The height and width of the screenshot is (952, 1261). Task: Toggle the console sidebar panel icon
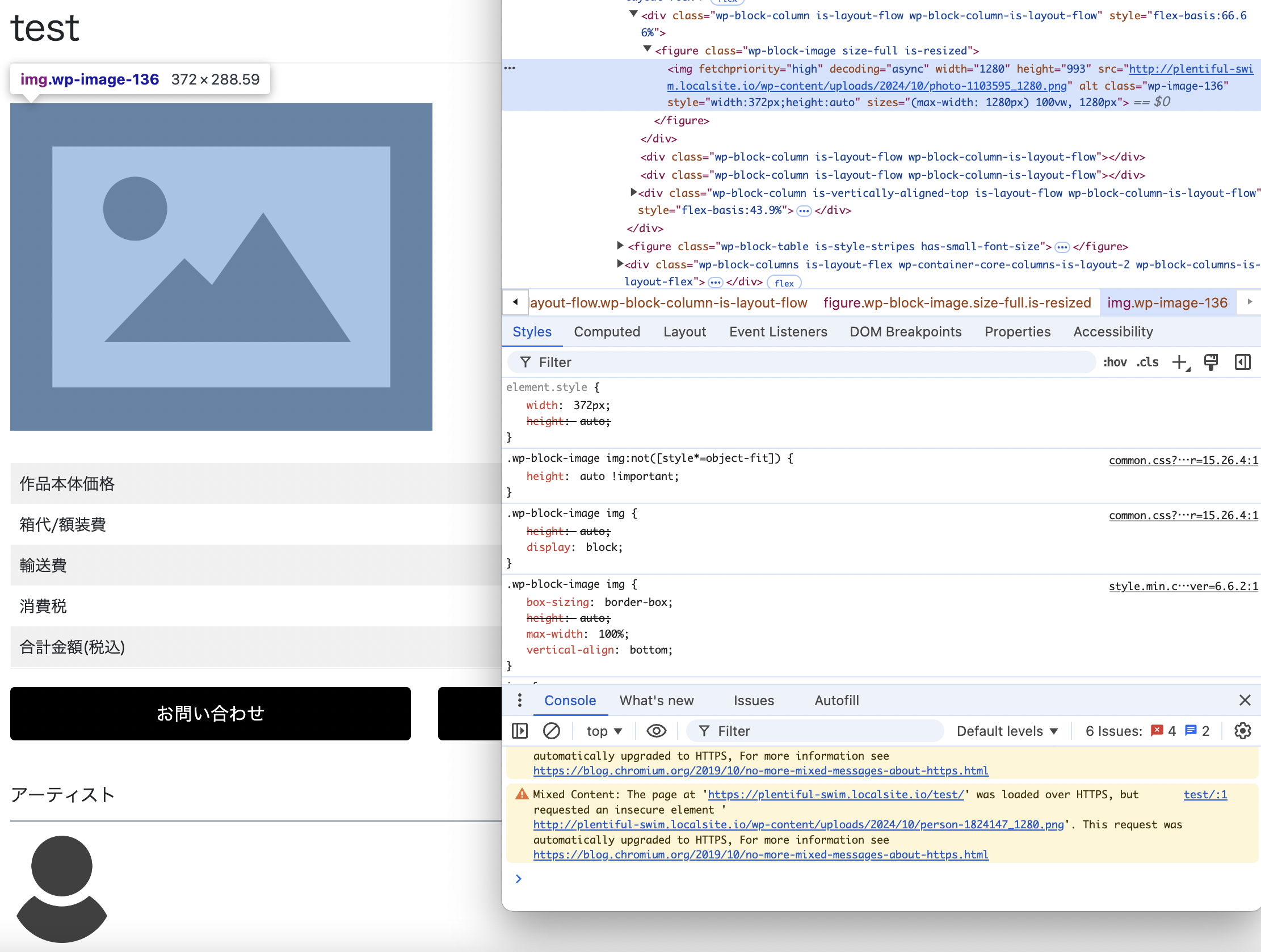[520, 731]
